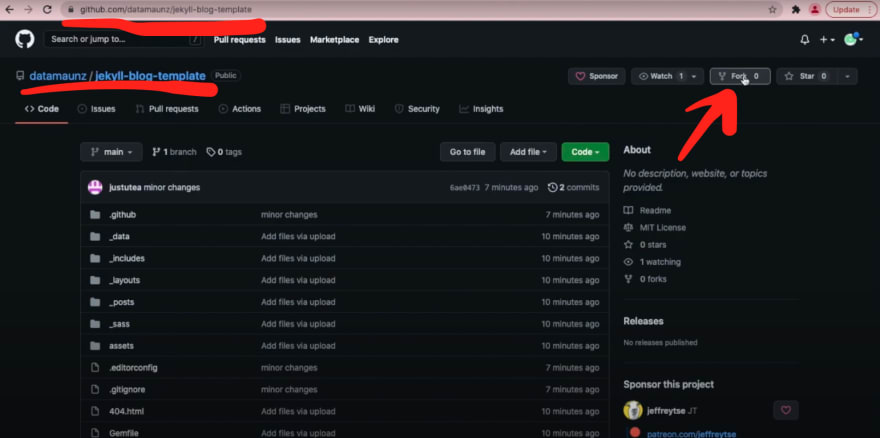Image resolution: width=880 pixels, height=438 pixels.
Task: Open the browser extensions puzzle icon
Action: coord(795,10)
